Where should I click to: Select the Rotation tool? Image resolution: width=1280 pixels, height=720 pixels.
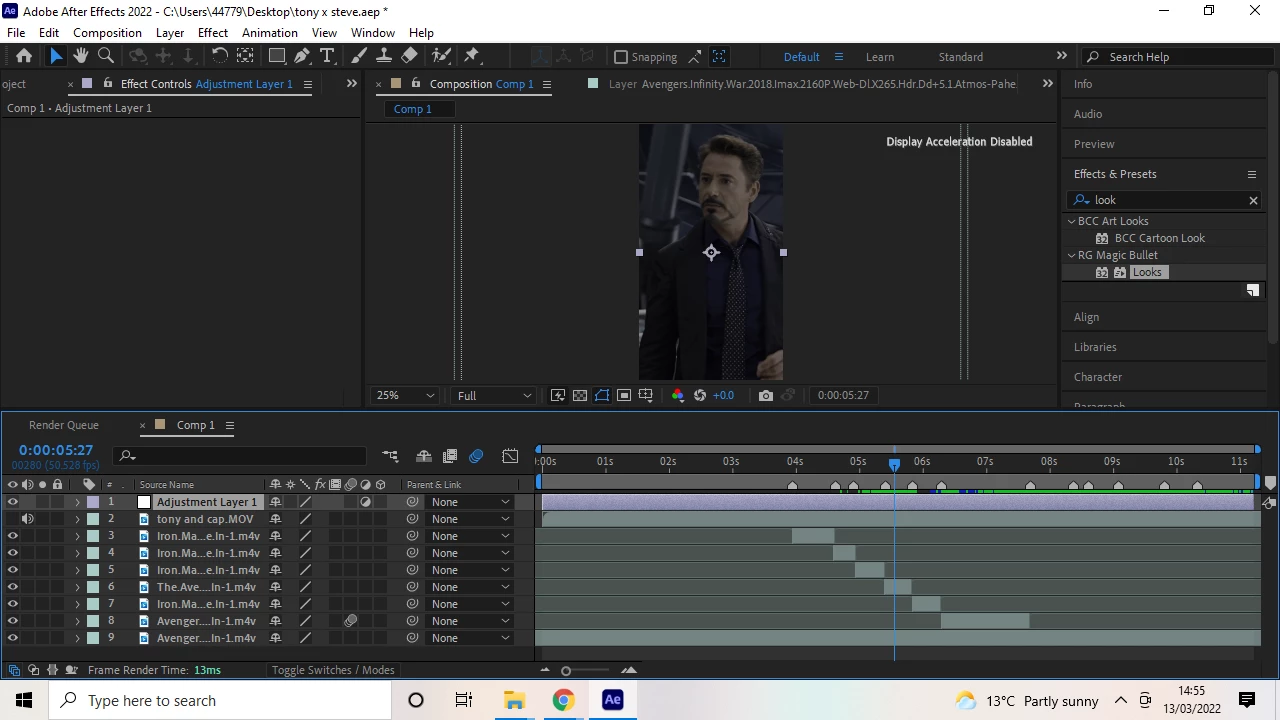click(x=219, y=56)
